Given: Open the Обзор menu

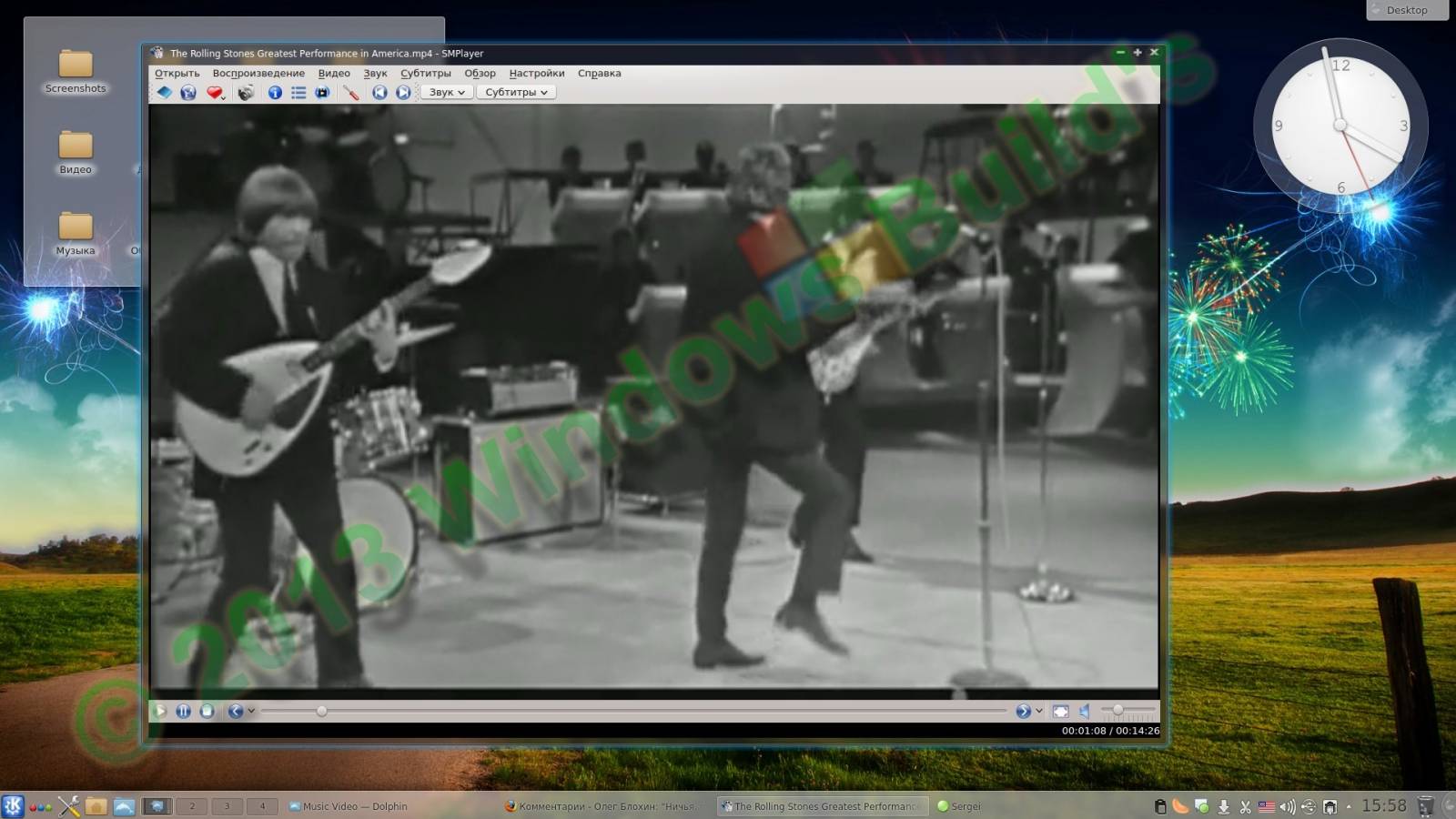Looking at the screenshot, I should coord(480,73).
